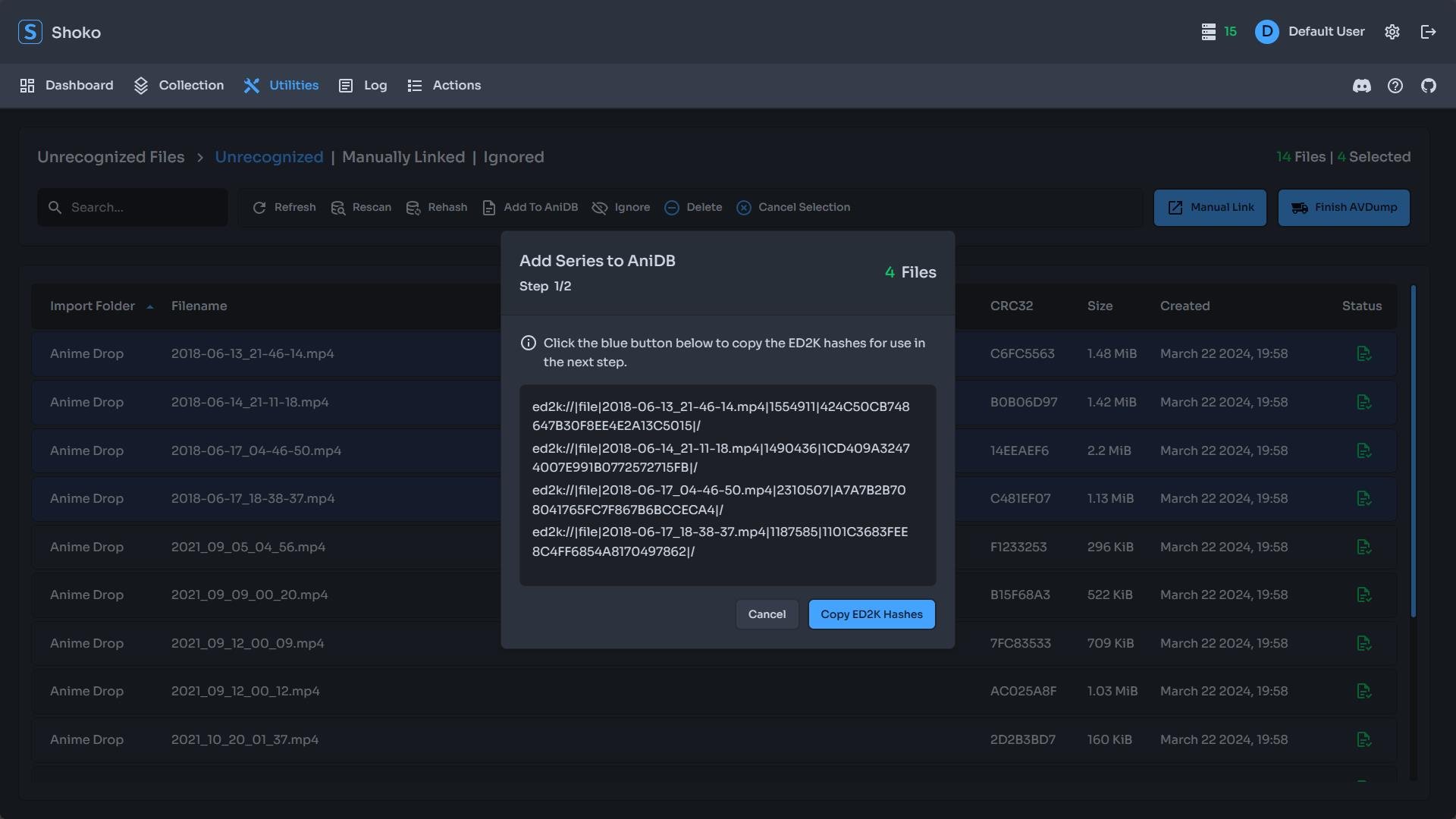Click status icon for 2021_09_12_00_09.mp4 row
This screenshot has height=819, width=1456.
point(1363,643)
